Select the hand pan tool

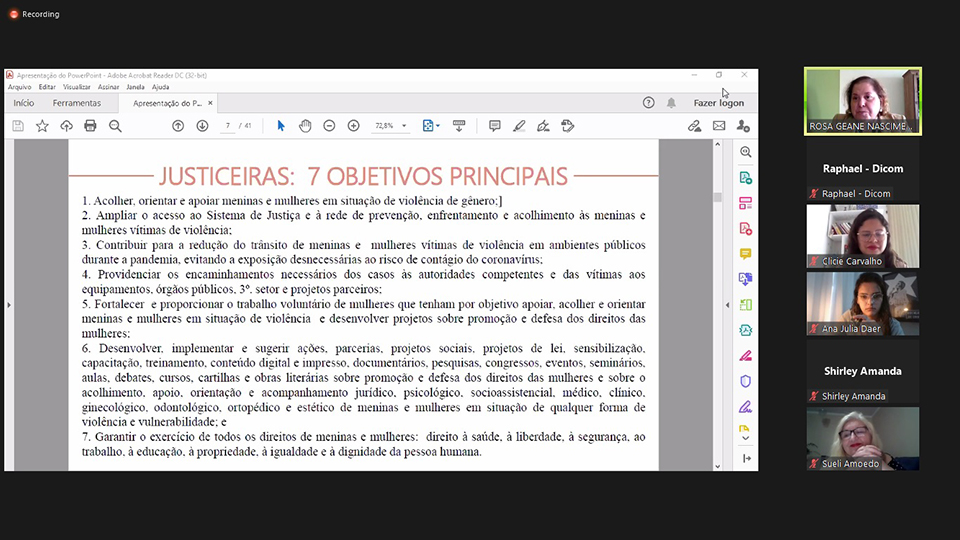tap(305, 126)
